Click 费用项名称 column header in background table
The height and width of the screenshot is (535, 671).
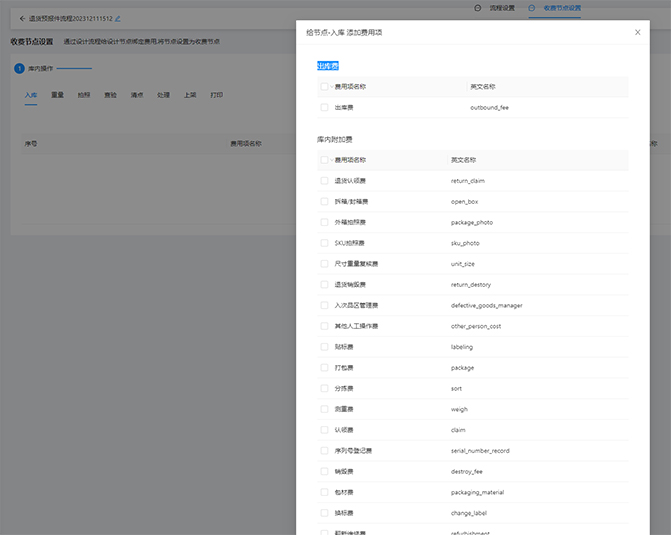[x=246, y=144]
